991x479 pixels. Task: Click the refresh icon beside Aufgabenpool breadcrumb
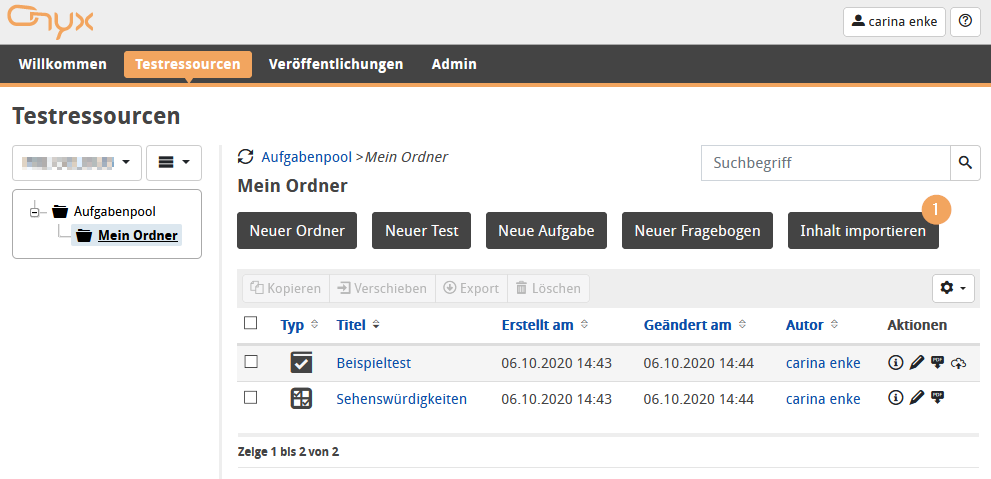245,157
